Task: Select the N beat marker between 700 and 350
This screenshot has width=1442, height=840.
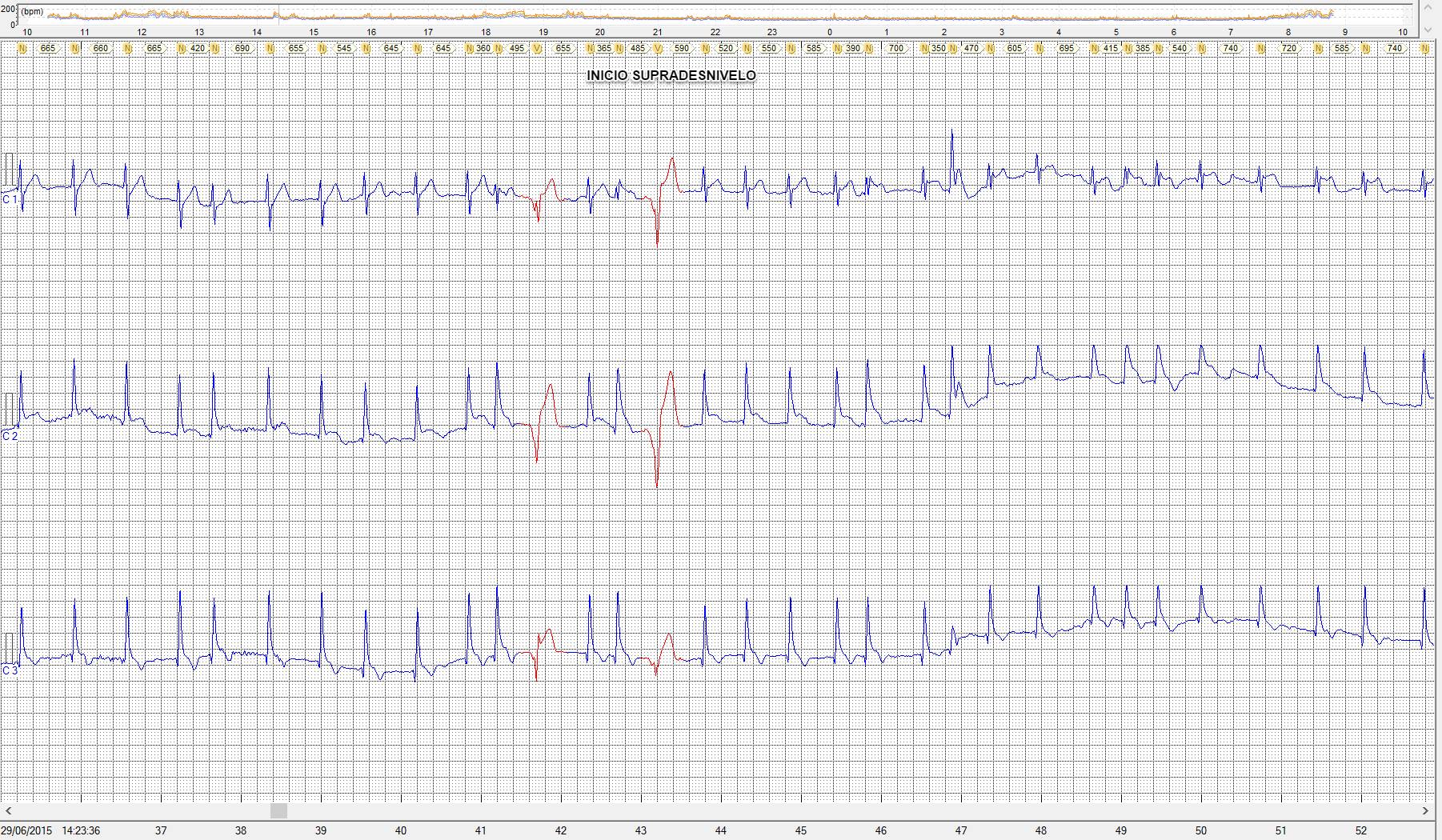Action: pyautogui.click(x=924, y=48)
